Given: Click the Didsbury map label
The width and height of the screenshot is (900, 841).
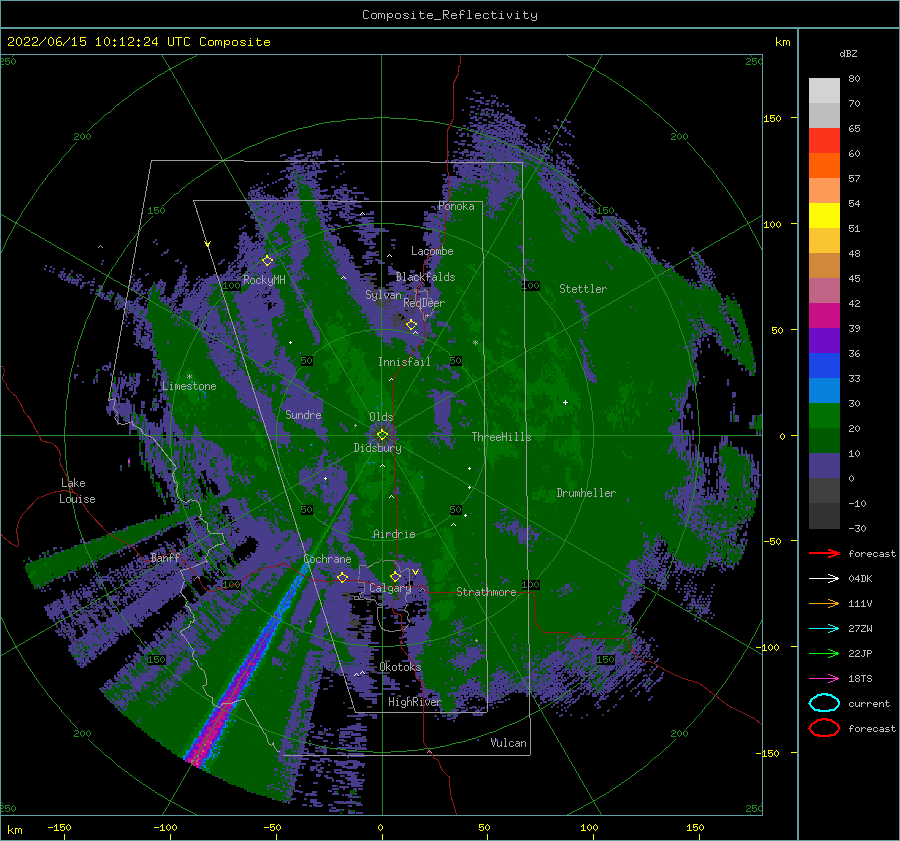Looking at the screenshot, I should coord(378,448).
